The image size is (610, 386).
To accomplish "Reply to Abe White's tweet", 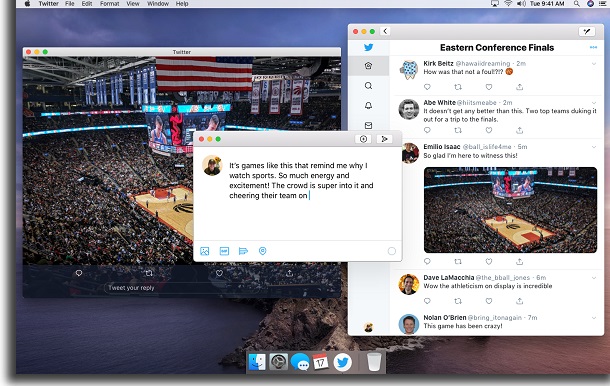I will coord(427,130).
